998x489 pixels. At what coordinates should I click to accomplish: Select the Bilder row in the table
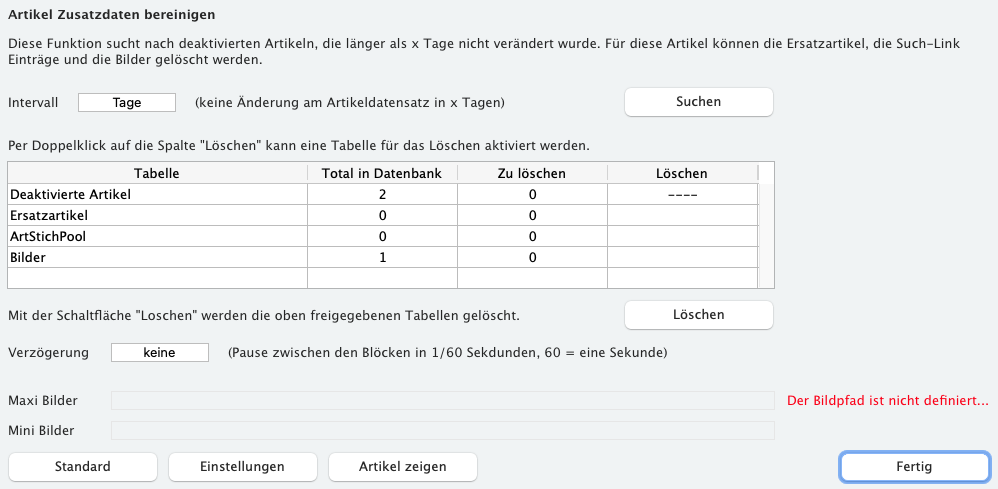tap(383, 257)
